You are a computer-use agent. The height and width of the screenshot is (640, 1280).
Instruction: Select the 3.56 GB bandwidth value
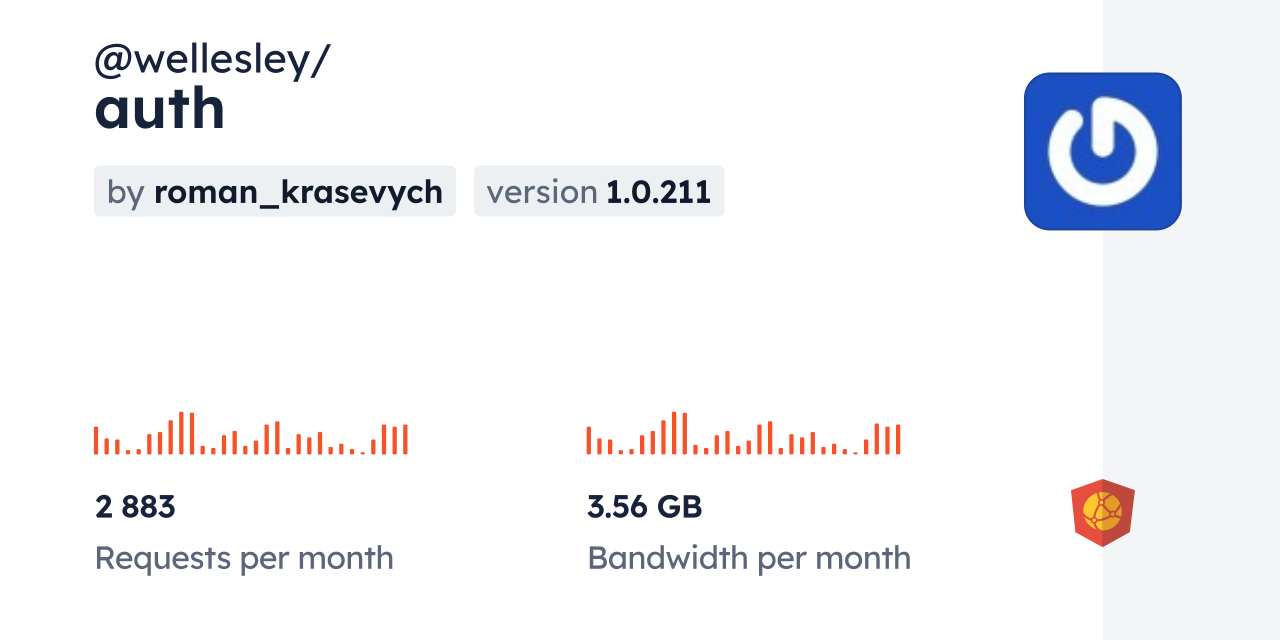644,507
